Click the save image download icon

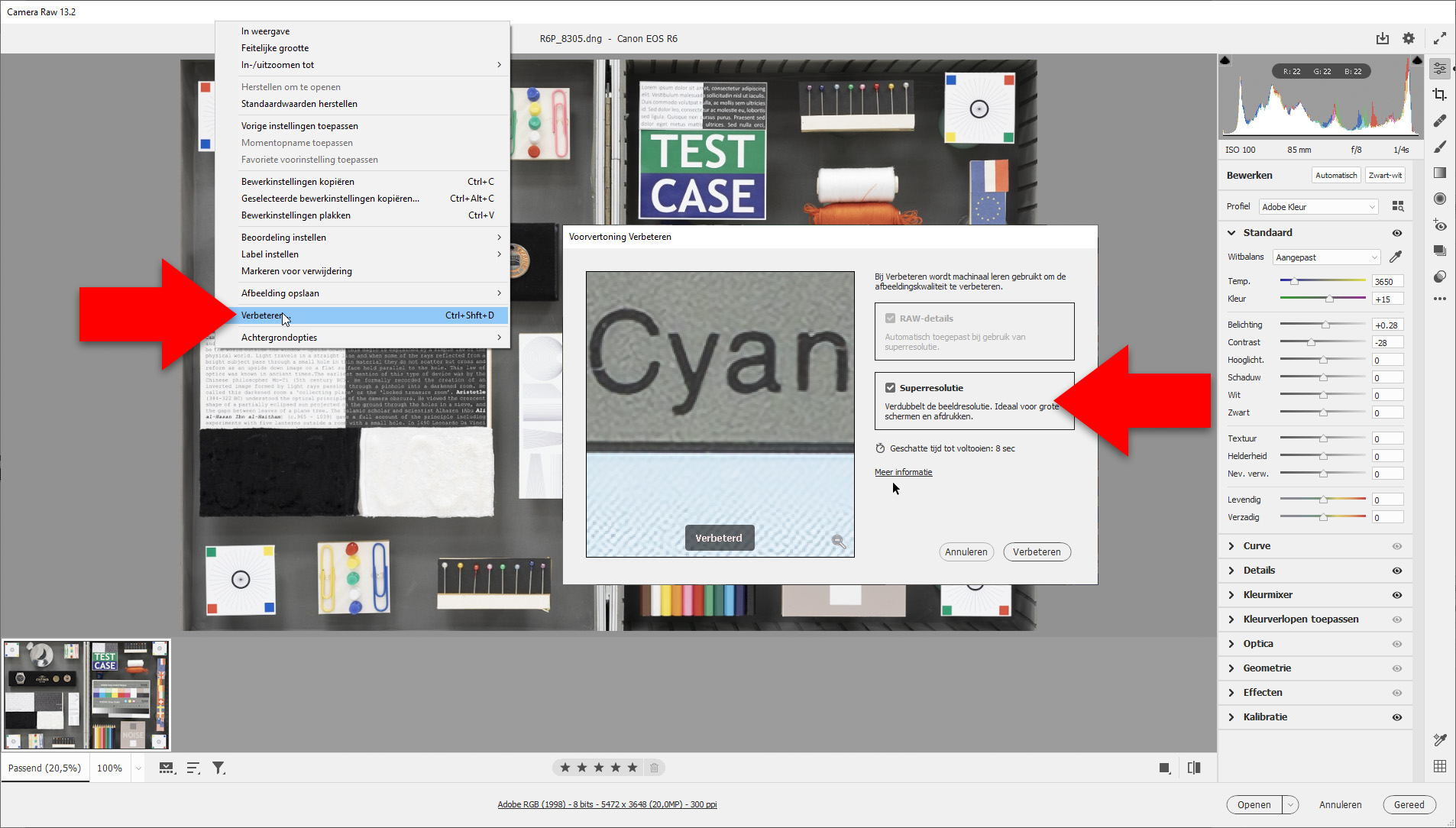click(x=1383, y=38)
